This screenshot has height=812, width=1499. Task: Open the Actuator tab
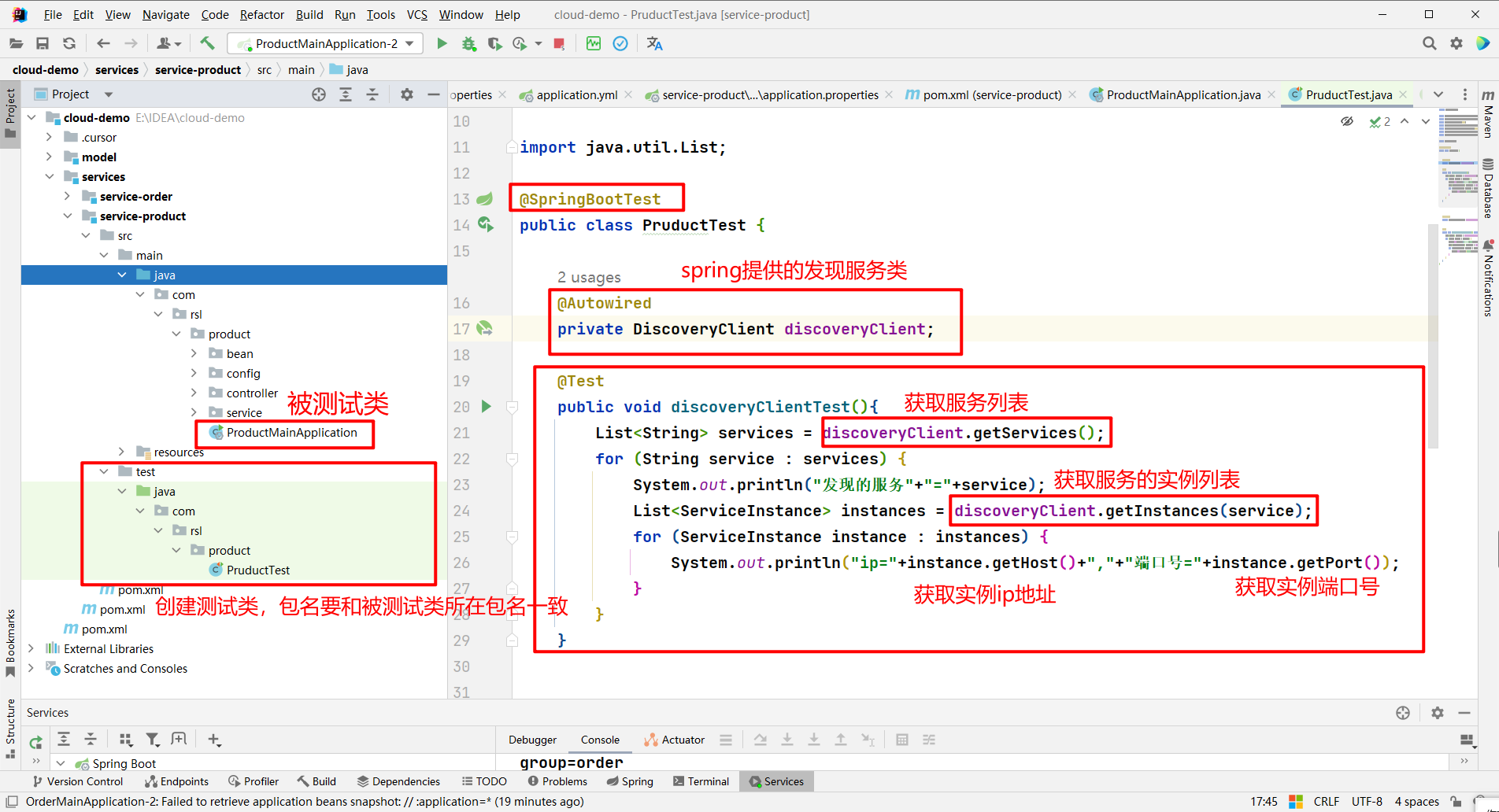point(674,740)
